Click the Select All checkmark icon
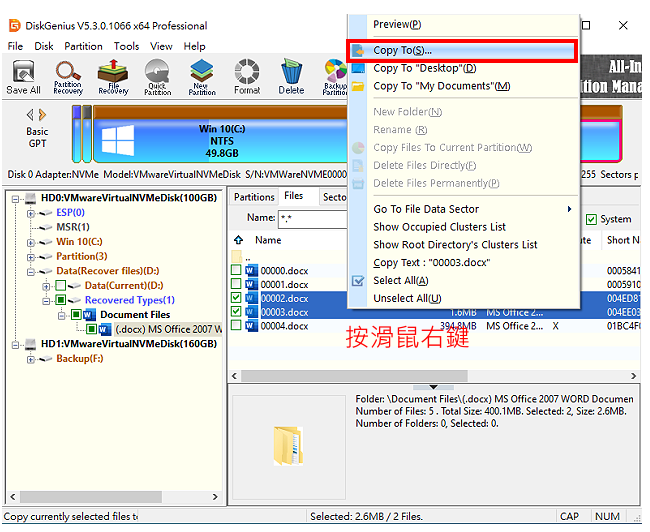The height and width of the screenshot is (532, 650). pos(358,281)
